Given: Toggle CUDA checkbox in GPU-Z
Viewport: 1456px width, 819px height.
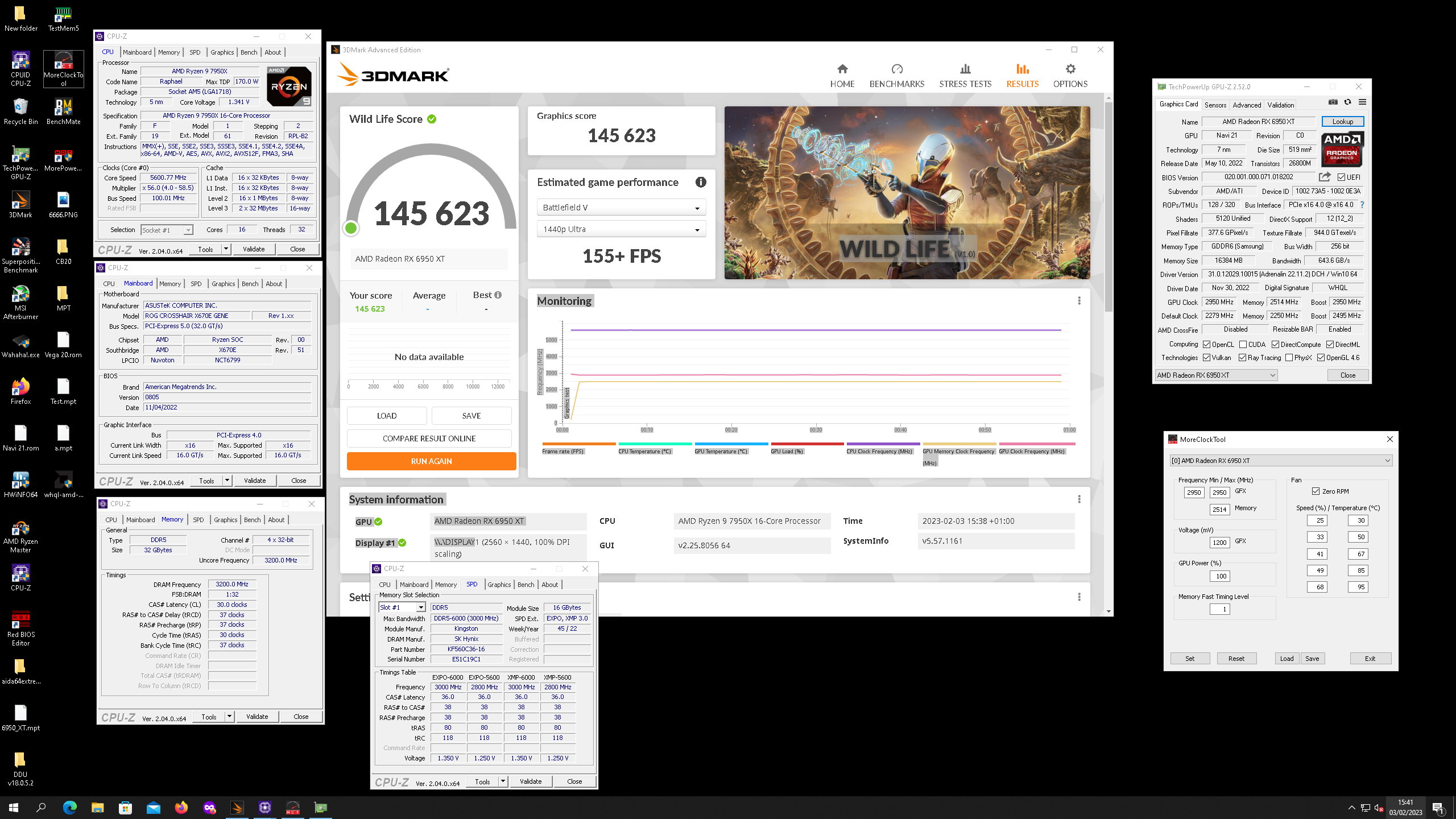Looking at the screenshot, I should (x=1243, y=344).
